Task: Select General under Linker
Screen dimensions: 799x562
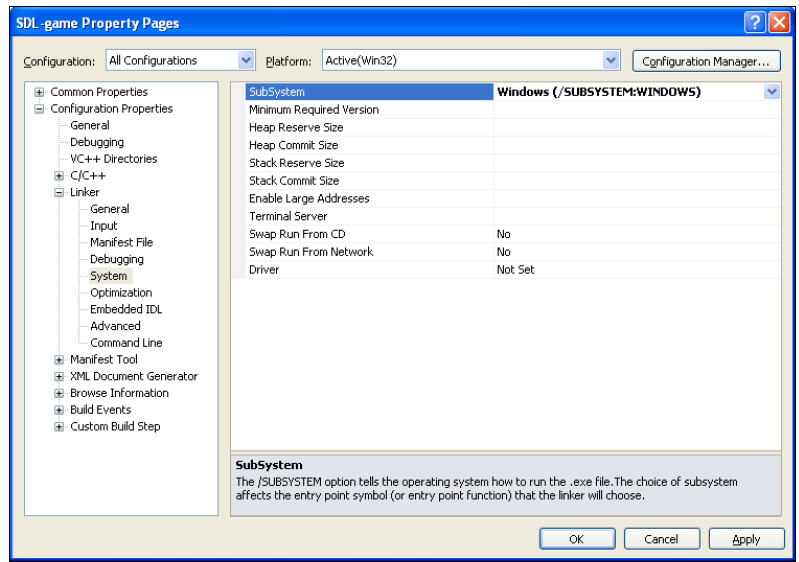Action: tap(110, 209)
